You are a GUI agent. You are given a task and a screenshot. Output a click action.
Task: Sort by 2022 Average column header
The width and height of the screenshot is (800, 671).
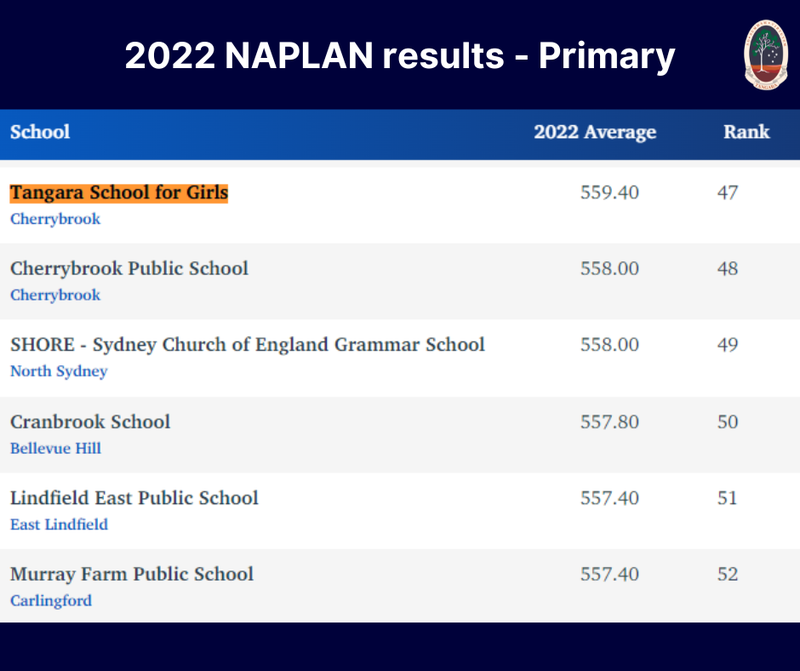(x=595, y=132)
